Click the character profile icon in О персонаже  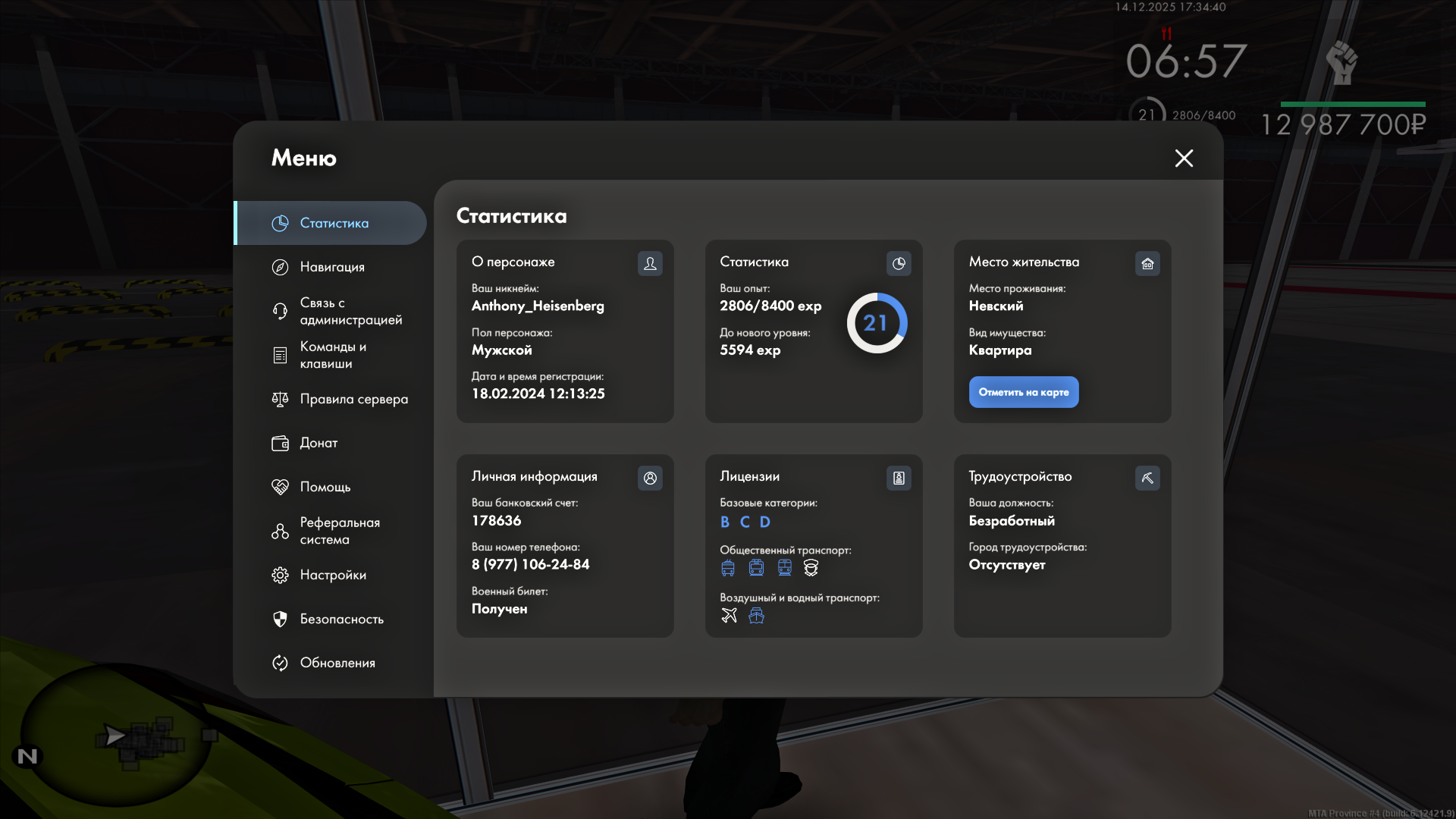point(650,263)
